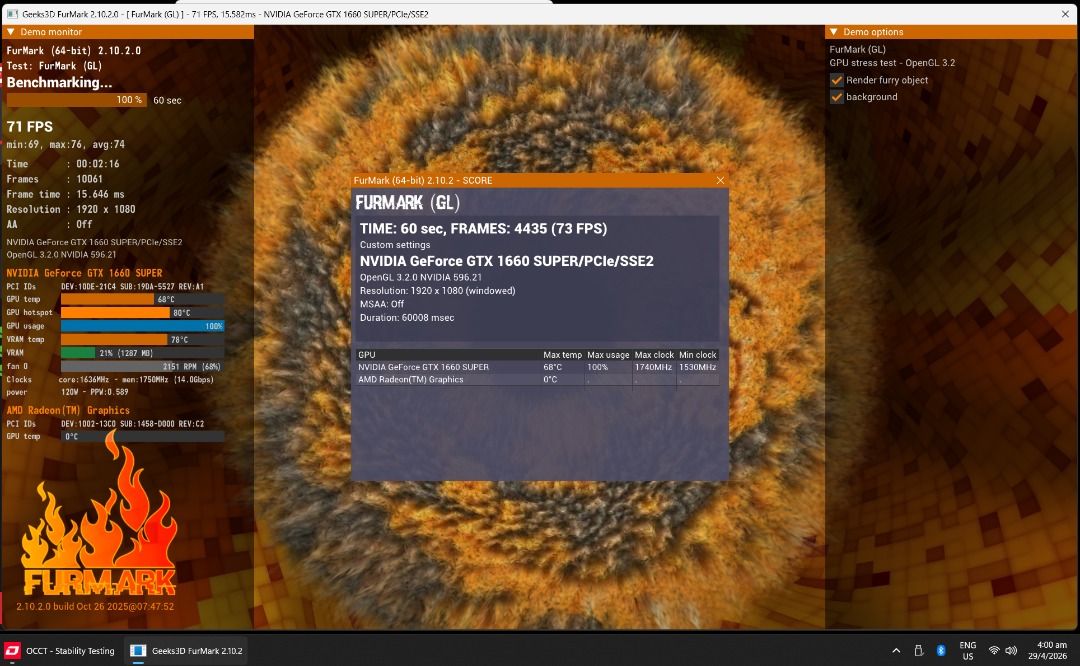This screenshot has width=1080, height=666.
Task: Click the Max clock column header
Action: point(654,355)
